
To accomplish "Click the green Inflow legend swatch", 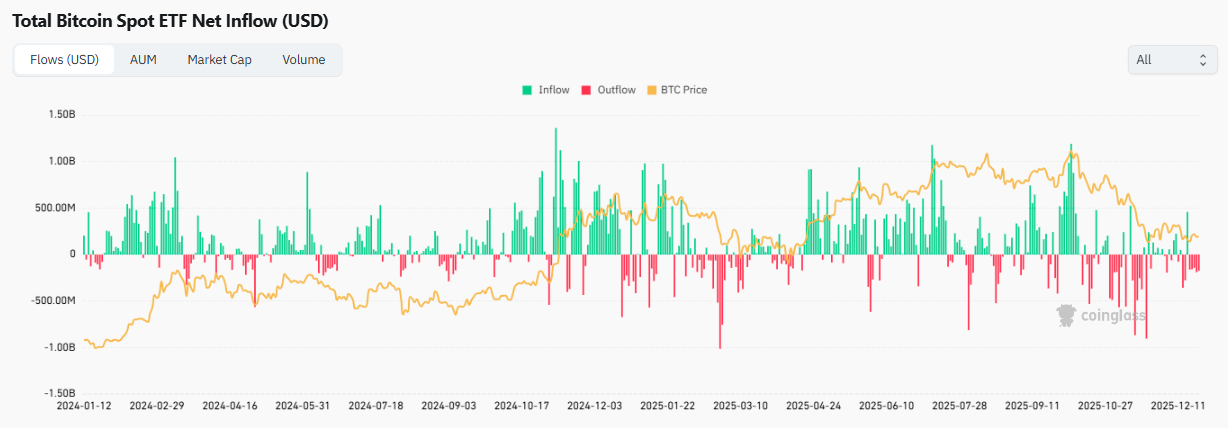I will pos(526,90).
